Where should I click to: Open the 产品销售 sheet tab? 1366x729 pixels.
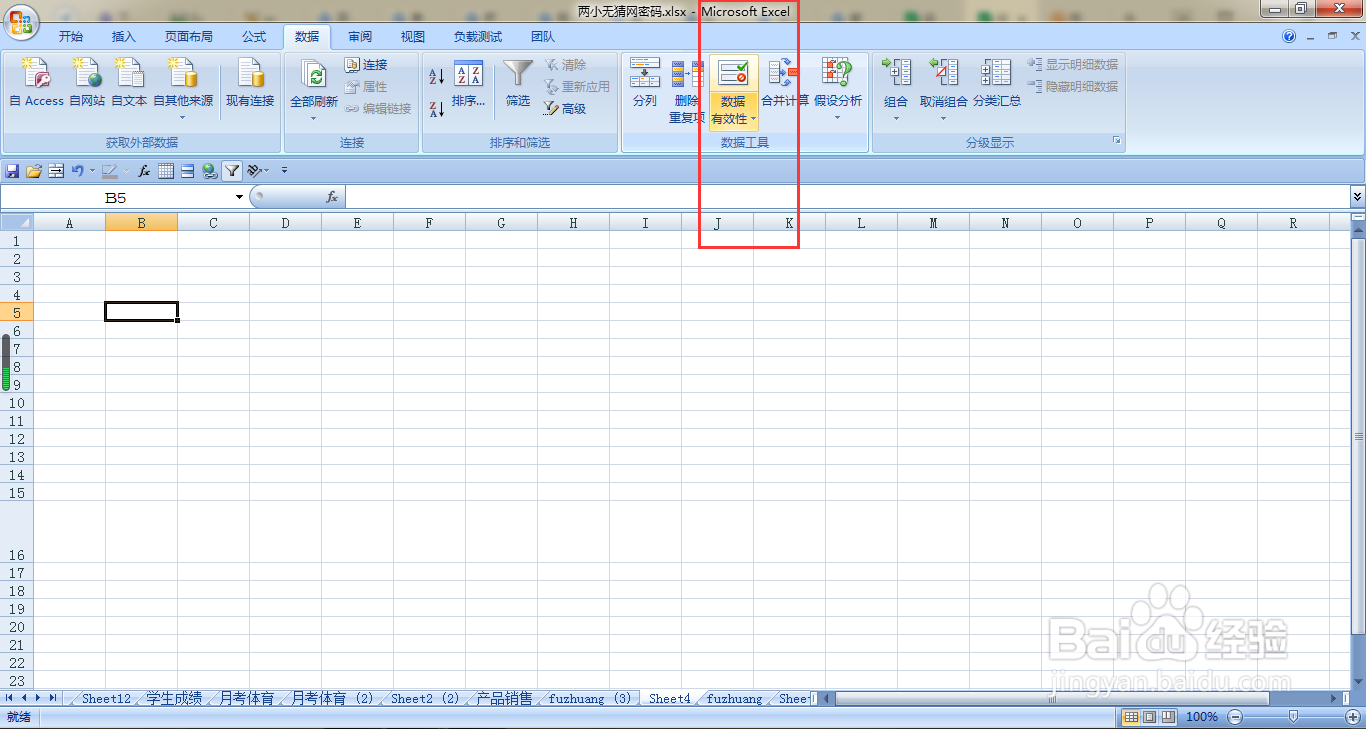coord(504,698)
